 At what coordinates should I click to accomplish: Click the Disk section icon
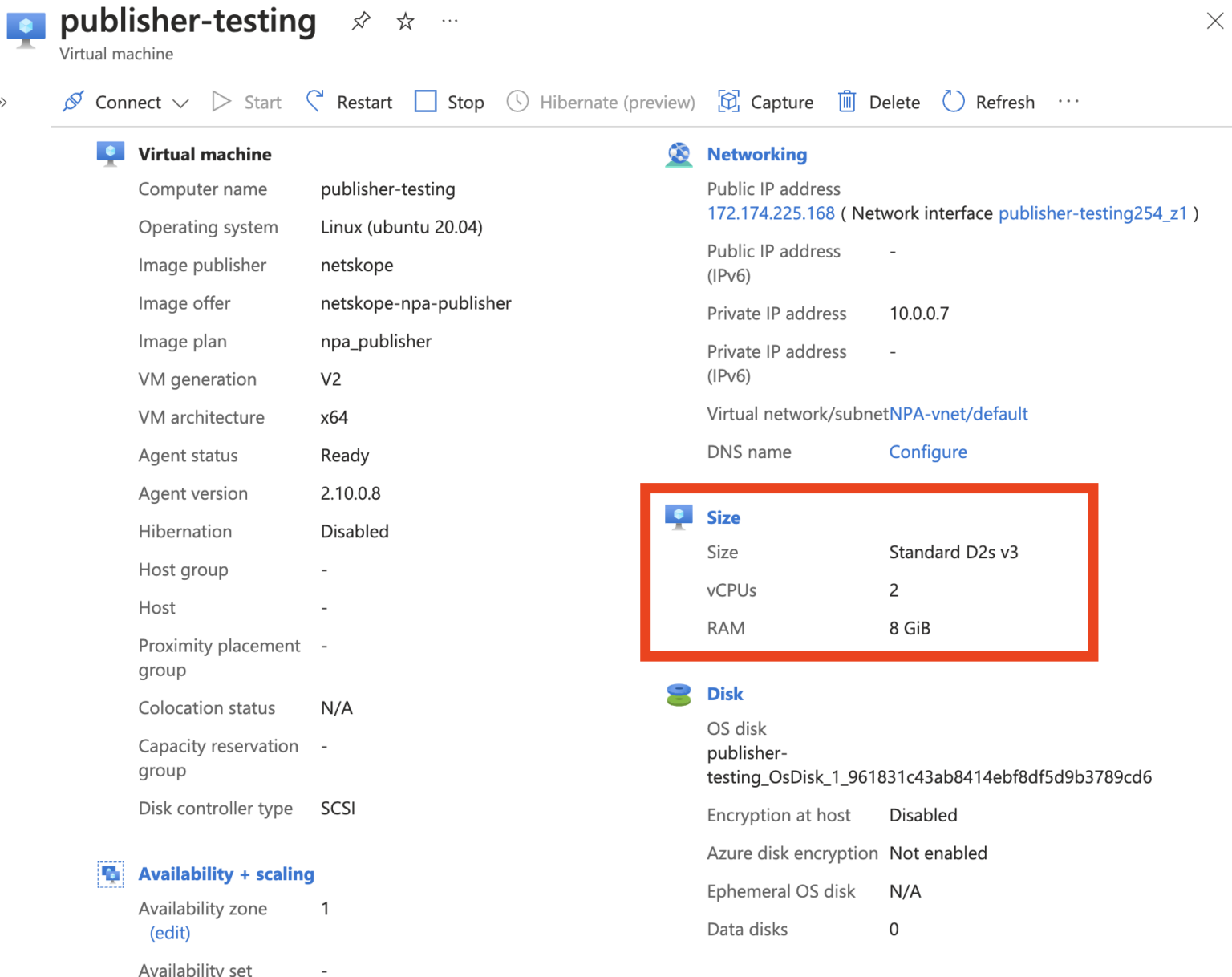pos(679,694)
